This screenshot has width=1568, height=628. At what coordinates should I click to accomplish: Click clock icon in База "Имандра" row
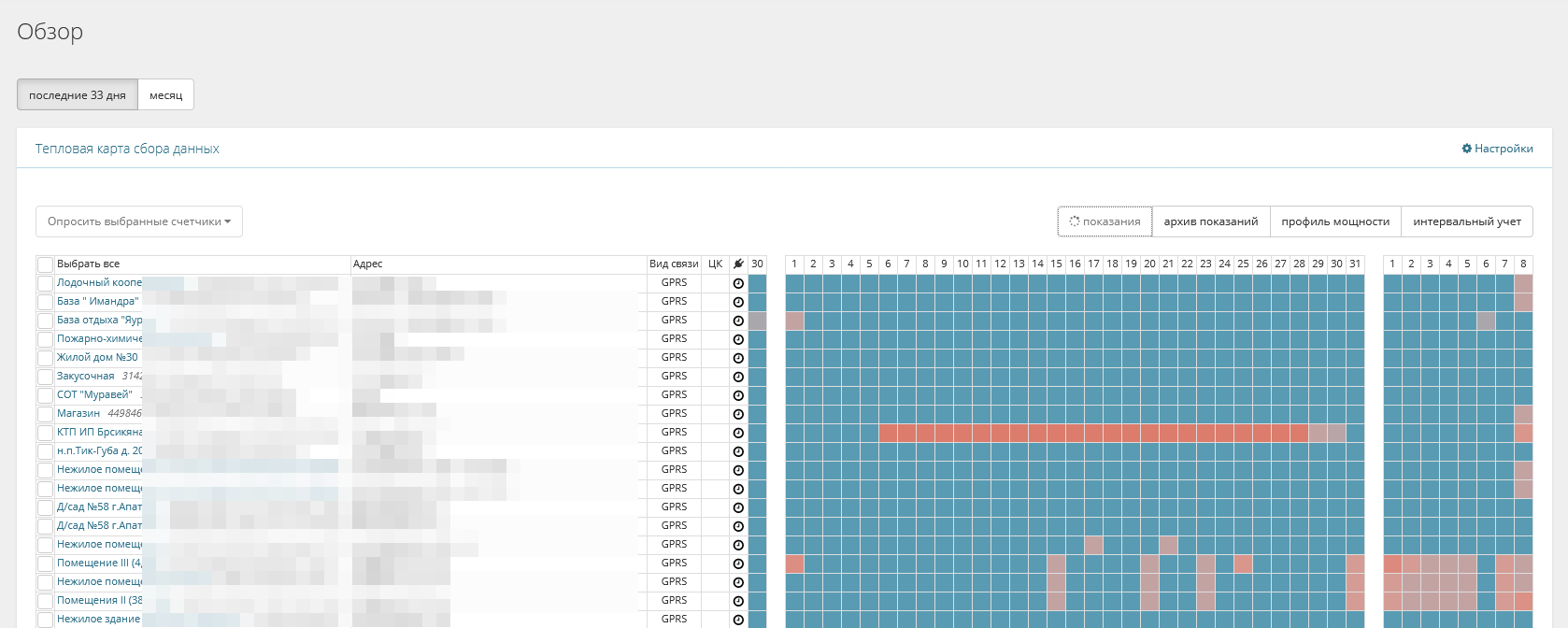738,302
